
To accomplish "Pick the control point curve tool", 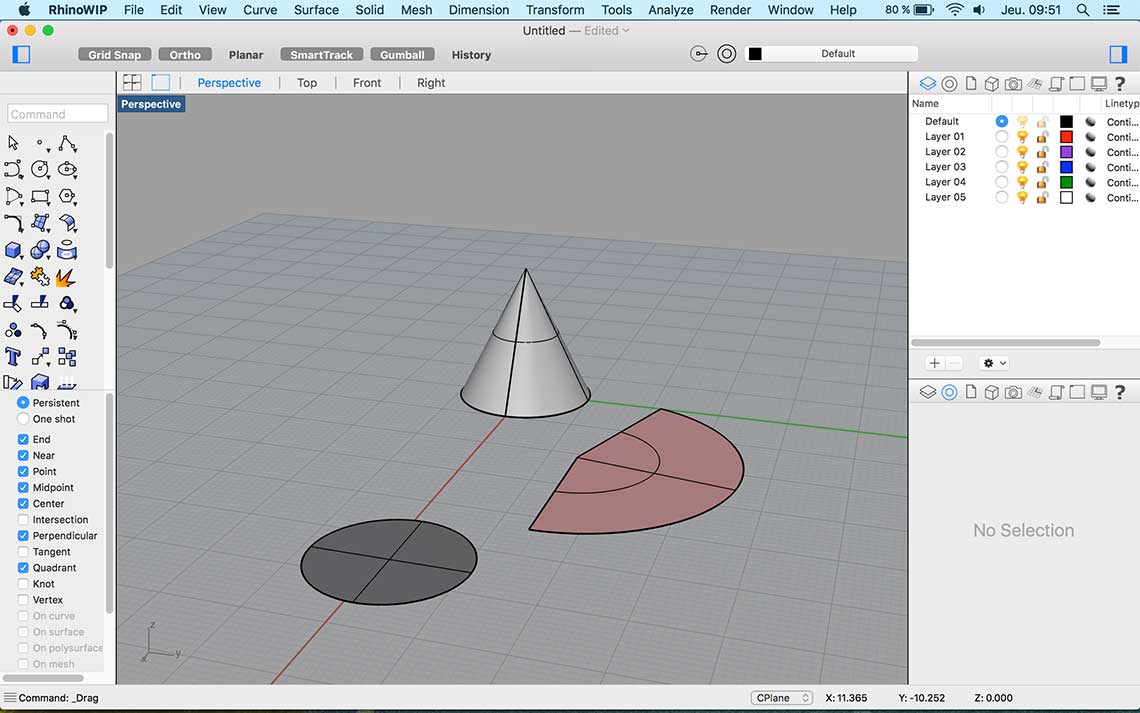I will 13,170.
